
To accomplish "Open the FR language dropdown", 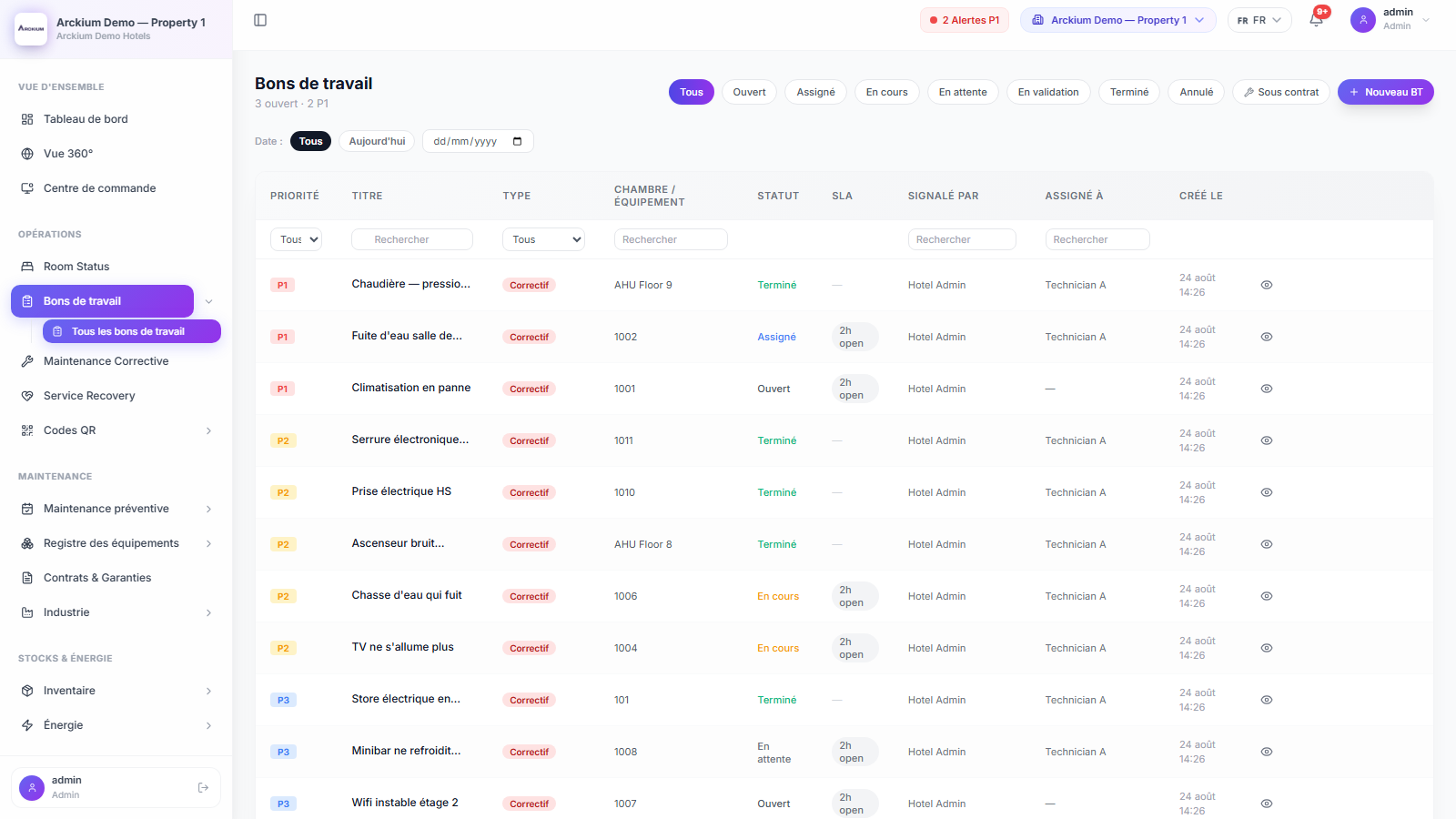I will pos(1259,20).
